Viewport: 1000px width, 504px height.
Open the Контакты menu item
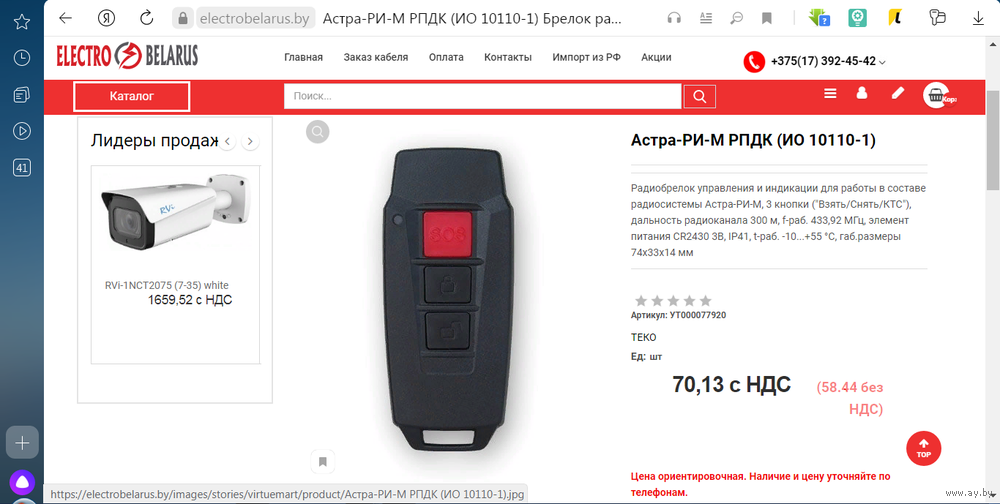pos(508,57)
